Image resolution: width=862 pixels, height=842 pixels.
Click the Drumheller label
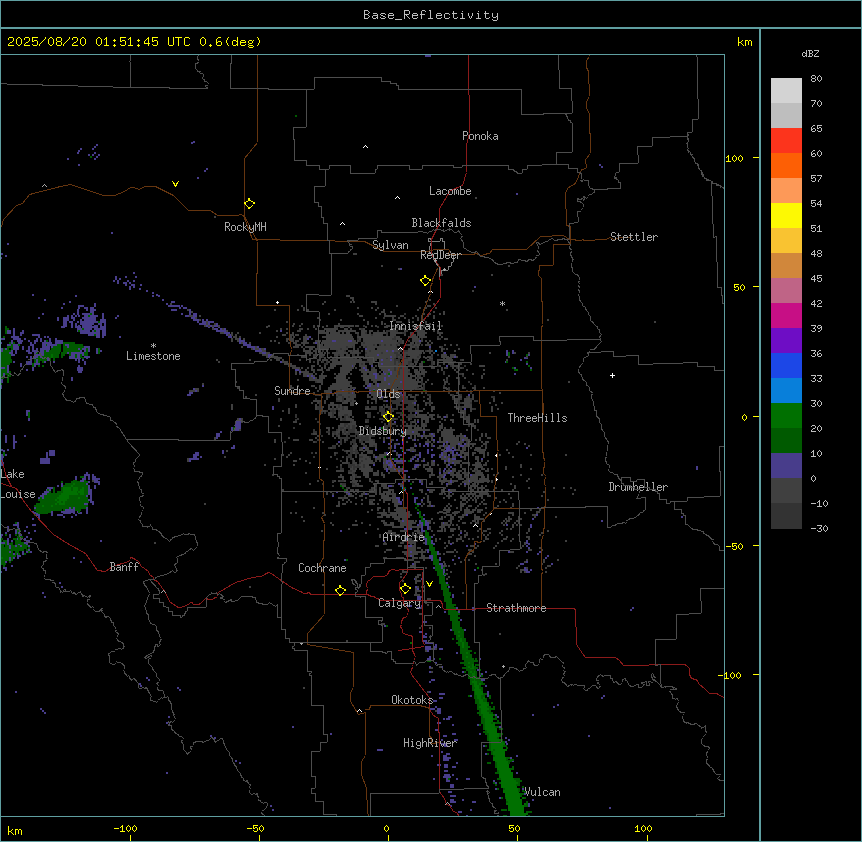[638, 487]
